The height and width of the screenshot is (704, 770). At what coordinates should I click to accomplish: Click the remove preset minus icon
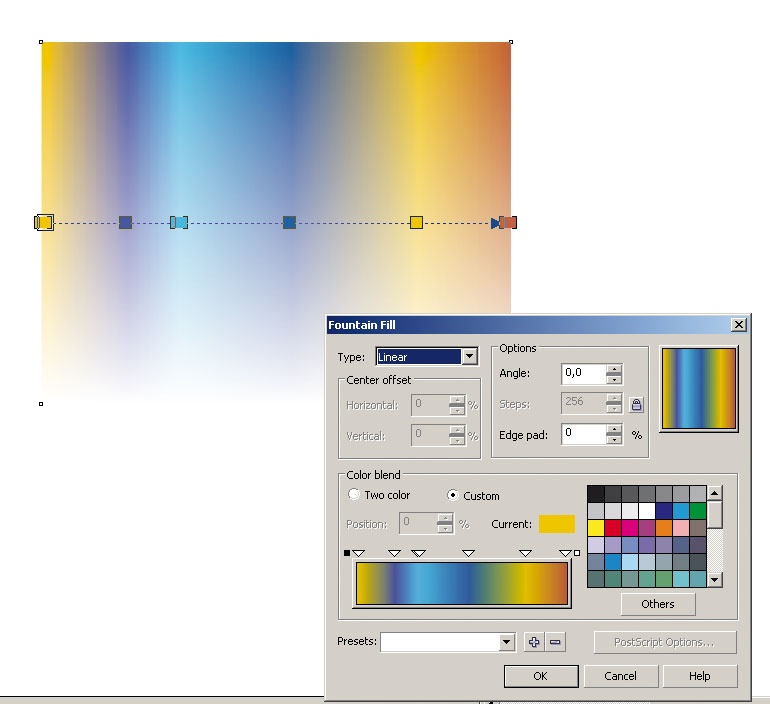tap(555, 642)
